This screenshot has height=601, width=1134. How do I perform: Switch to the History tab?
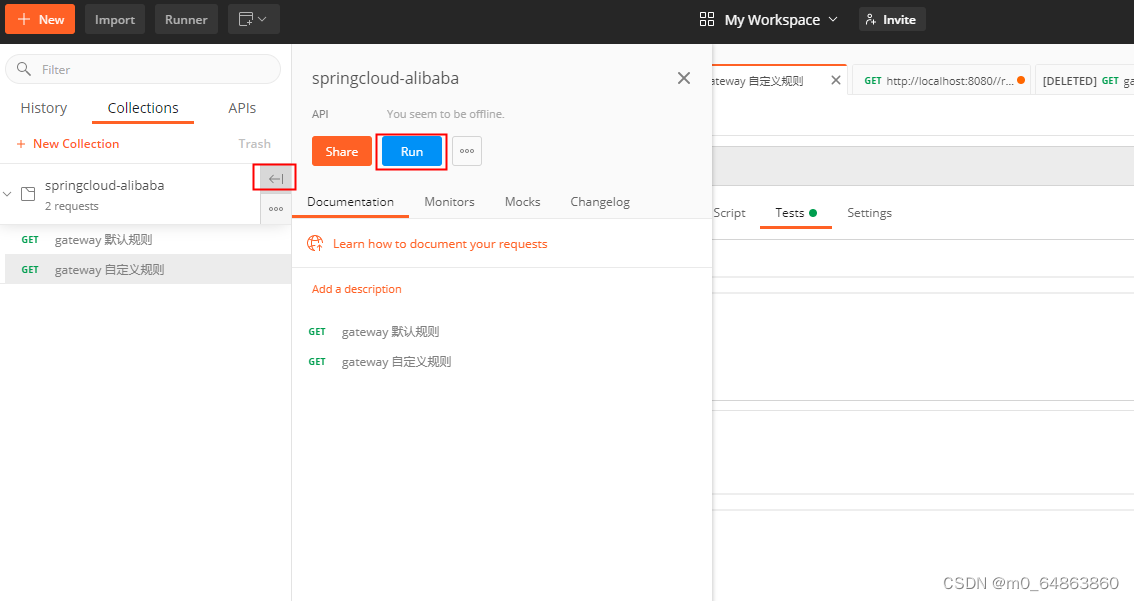click(43, 108)
